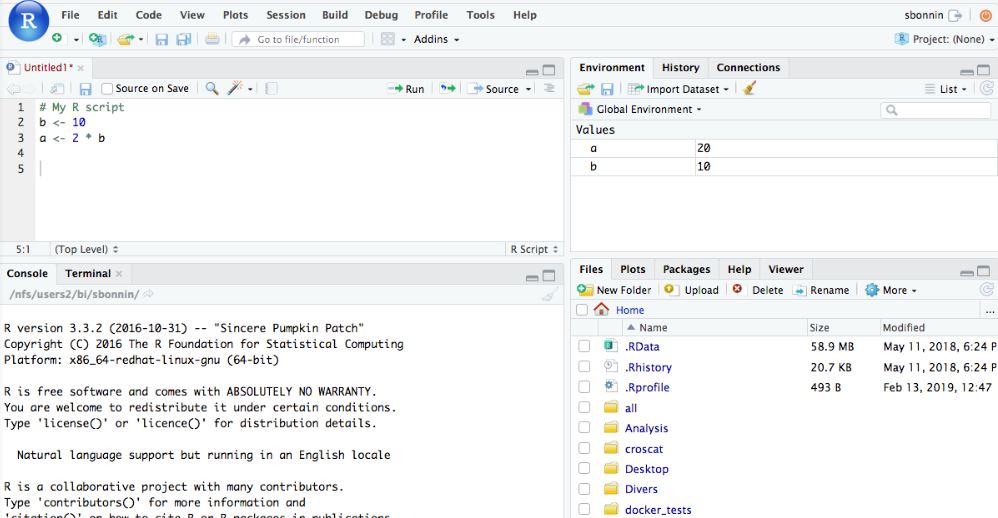998x518 pixels.
Task: Click the Delete button in Files
Action: coord(757,290)
